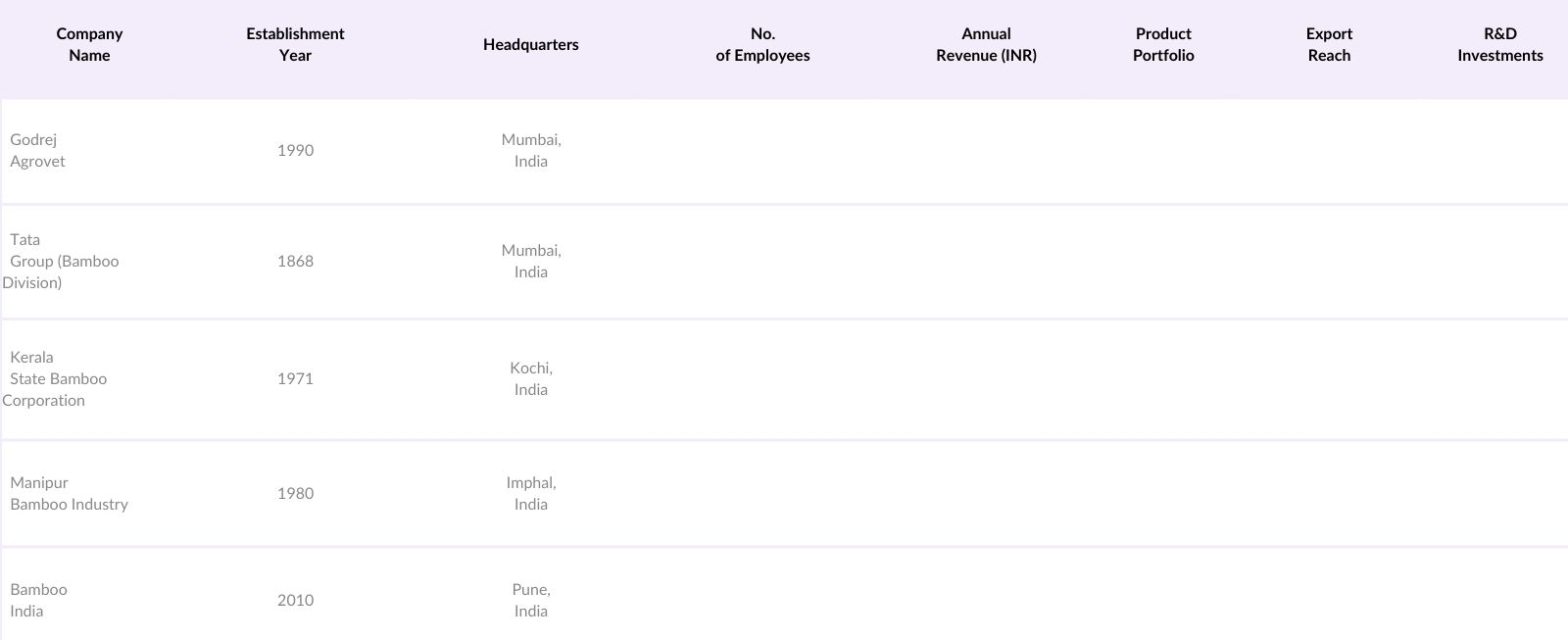Click the Pune, India headquarters cell
The image size is (1568, 640).
pyautogui.click(x=530, y=601)
